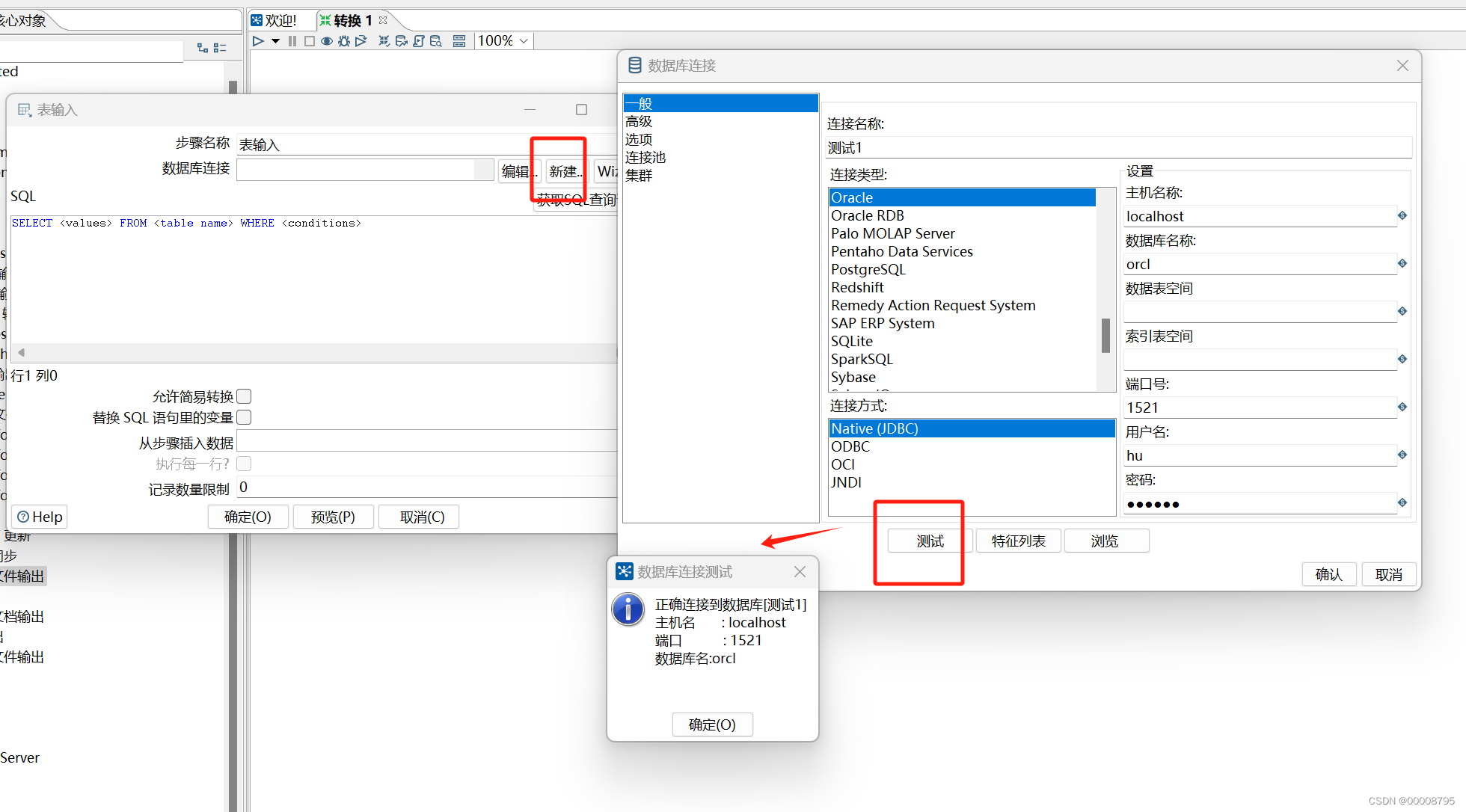Generate SQL for this transformation
Viewport: 1466px width, 812px height.
click(419, 41)
